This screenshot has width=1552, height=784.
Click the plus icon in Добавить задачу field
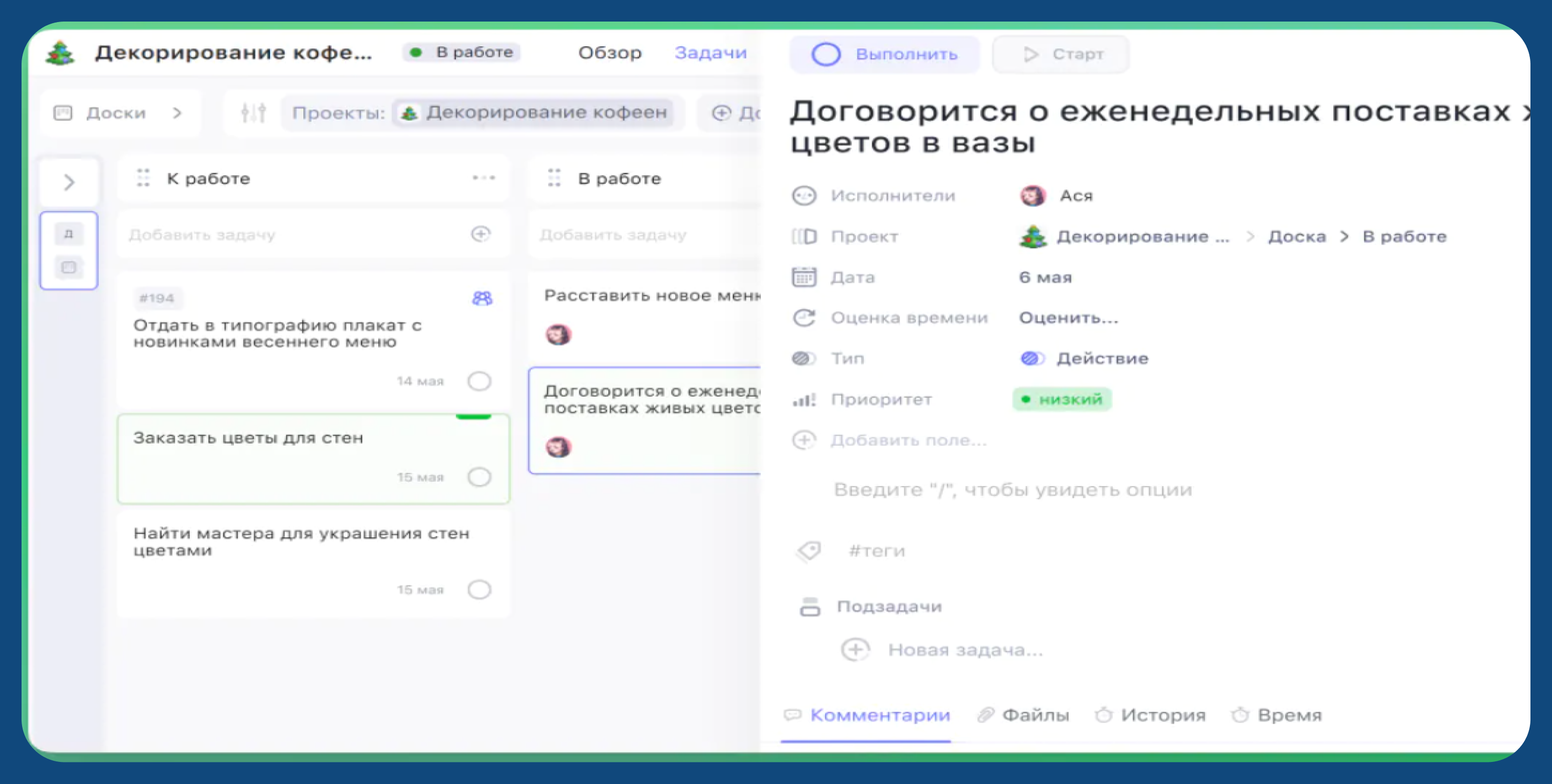click(480, 234)
